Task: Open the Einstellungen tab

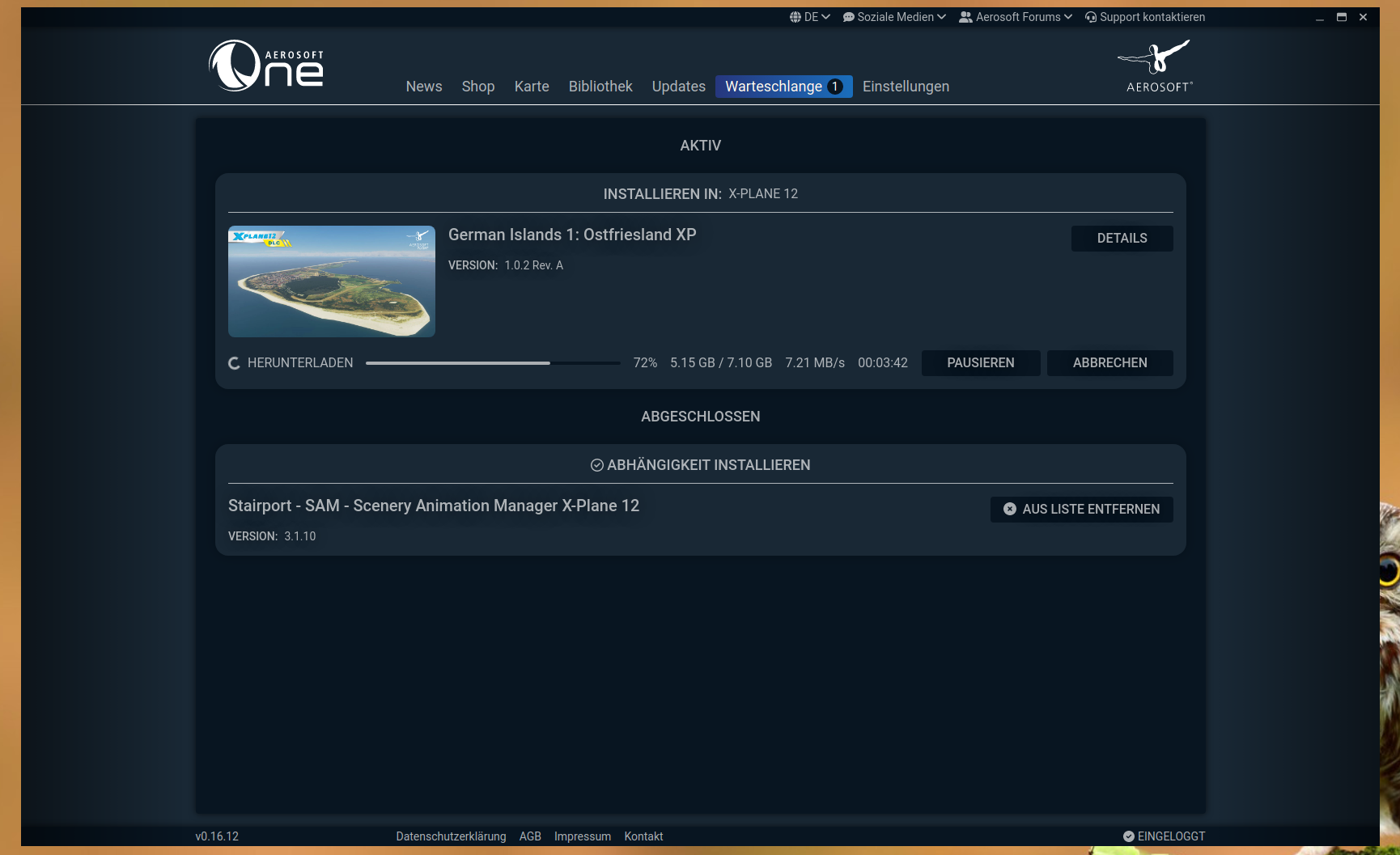Action: point(906,87)
